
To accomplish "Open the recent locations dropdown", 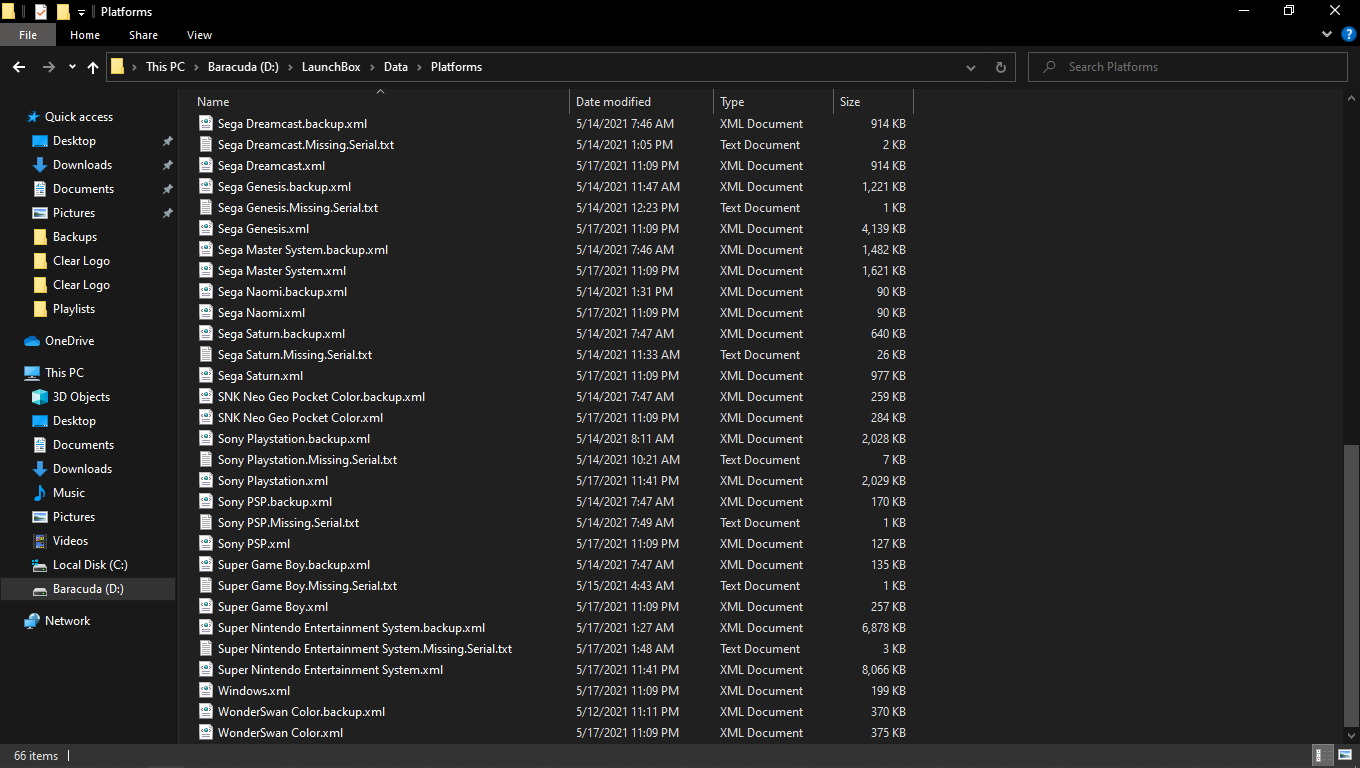I will click(72, 67).
